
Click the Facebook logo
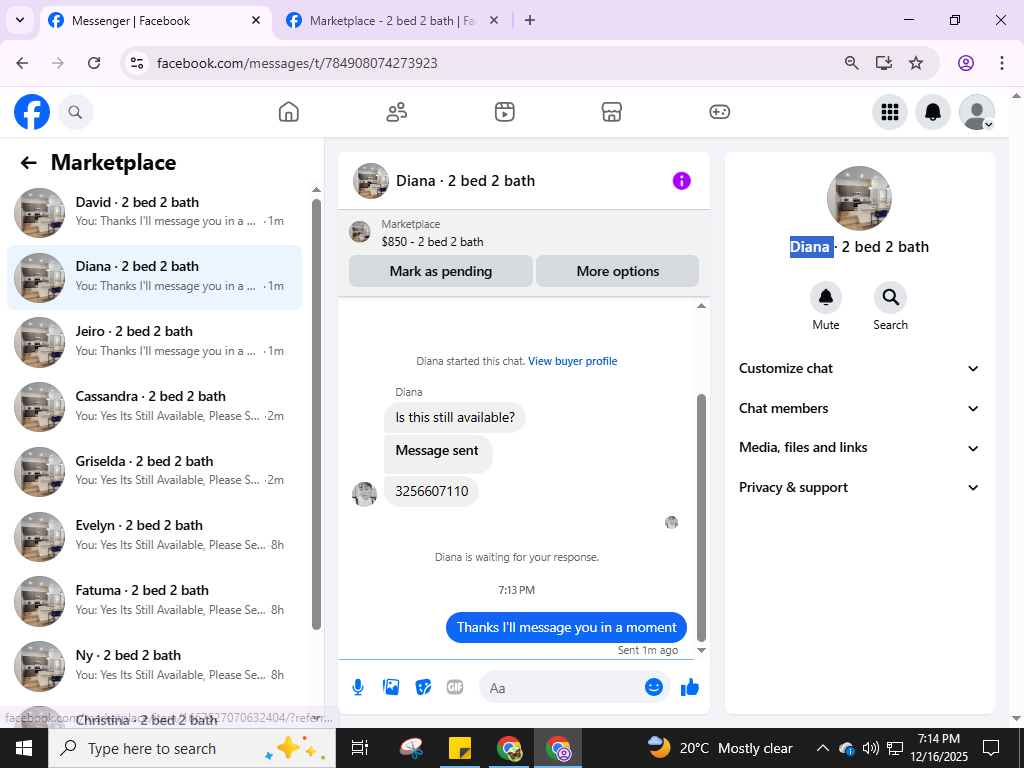click(32, 112)
